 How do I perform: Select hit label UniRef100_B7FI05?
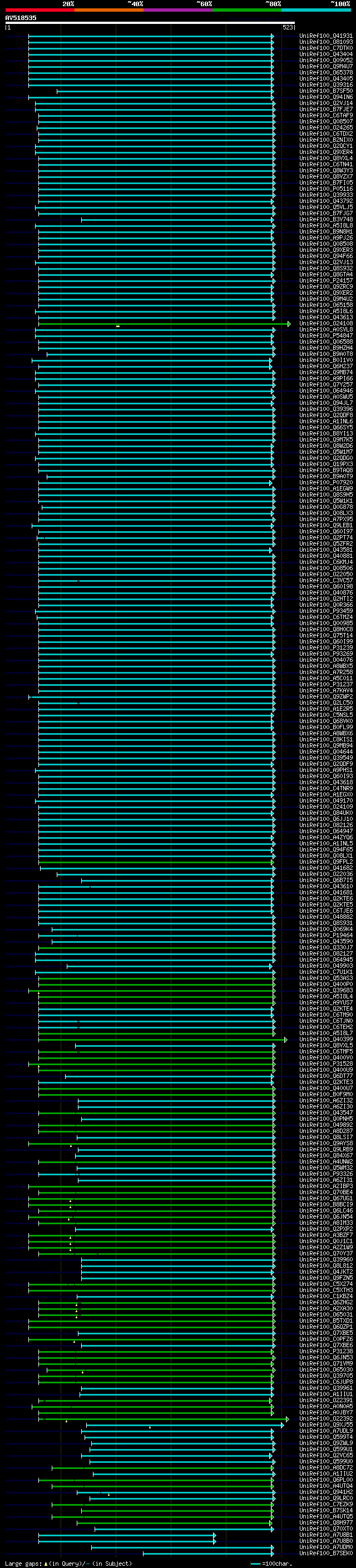[x=325, y=182]
